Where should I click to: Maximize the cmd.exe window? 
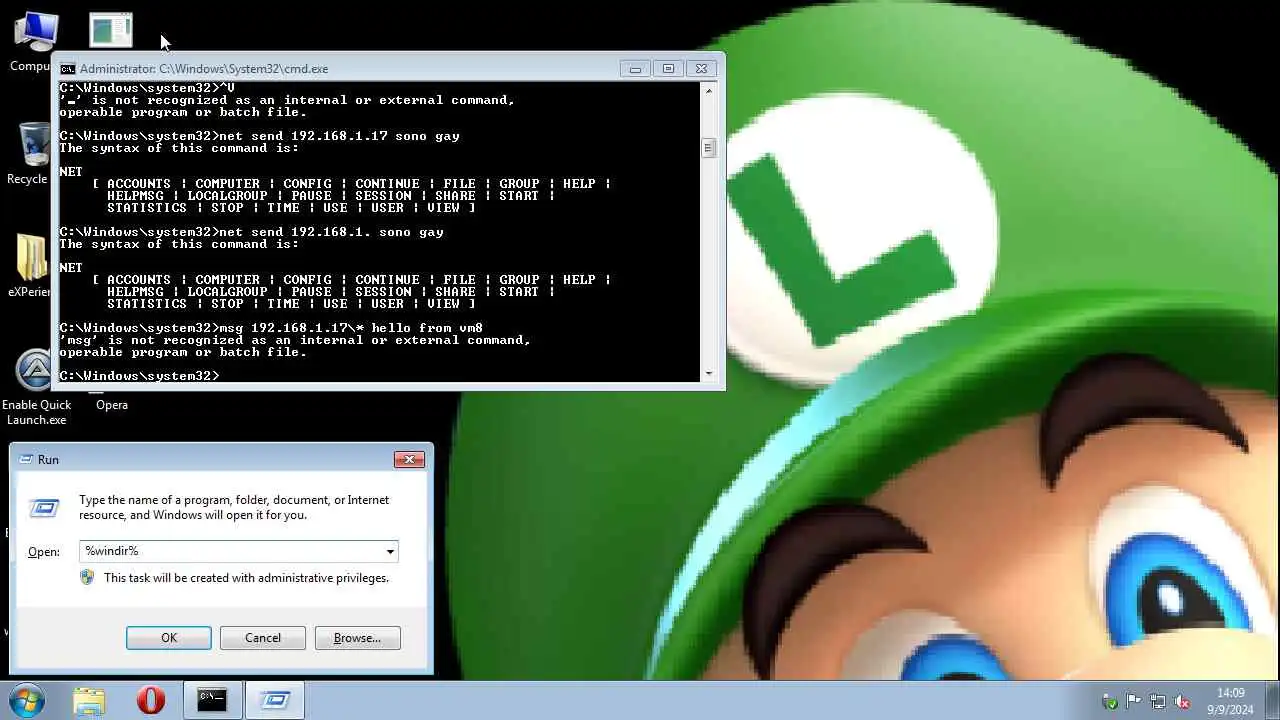coord(668,69)
